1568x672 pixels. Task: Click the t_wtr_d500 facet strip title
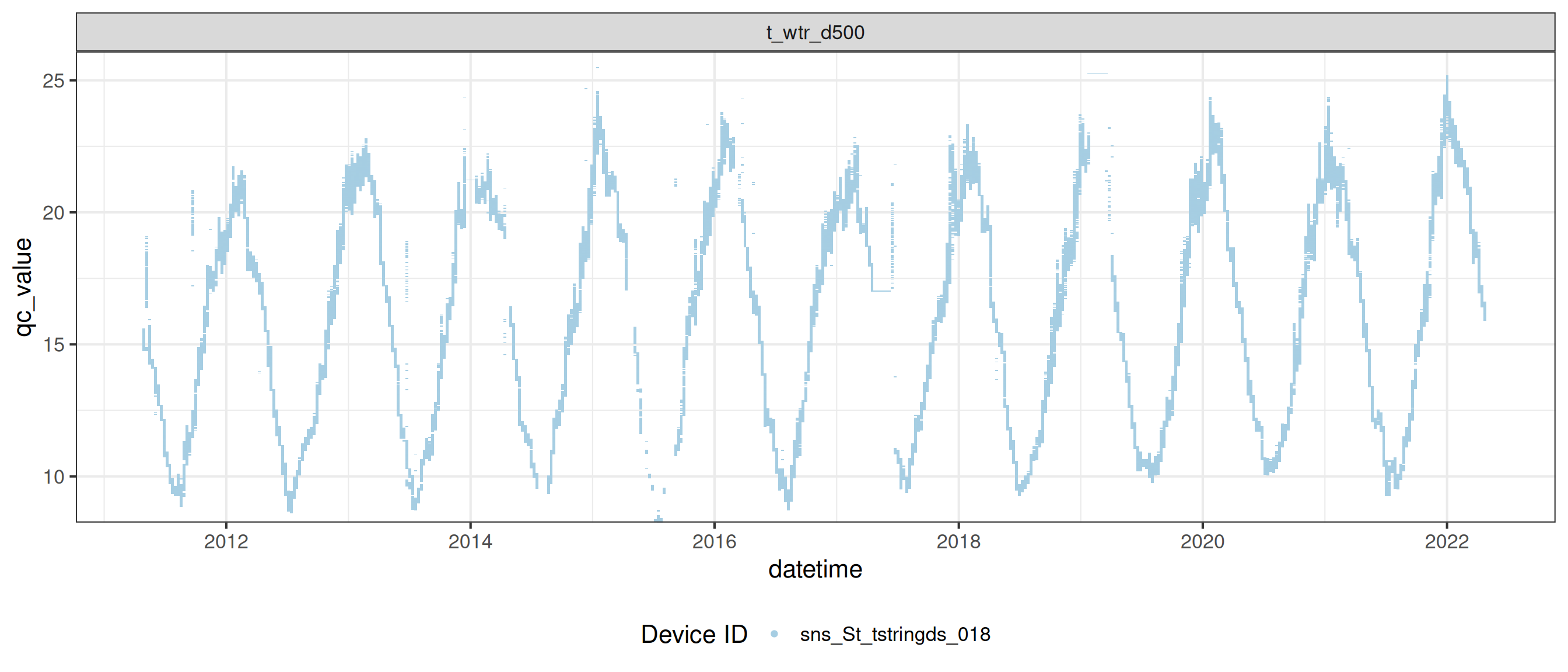point(815,32)
